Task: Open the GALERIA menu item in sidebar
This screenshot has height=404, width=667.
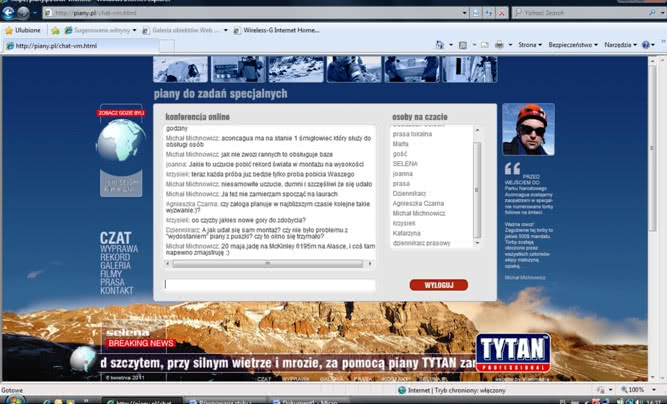Action: click(116, 264)
